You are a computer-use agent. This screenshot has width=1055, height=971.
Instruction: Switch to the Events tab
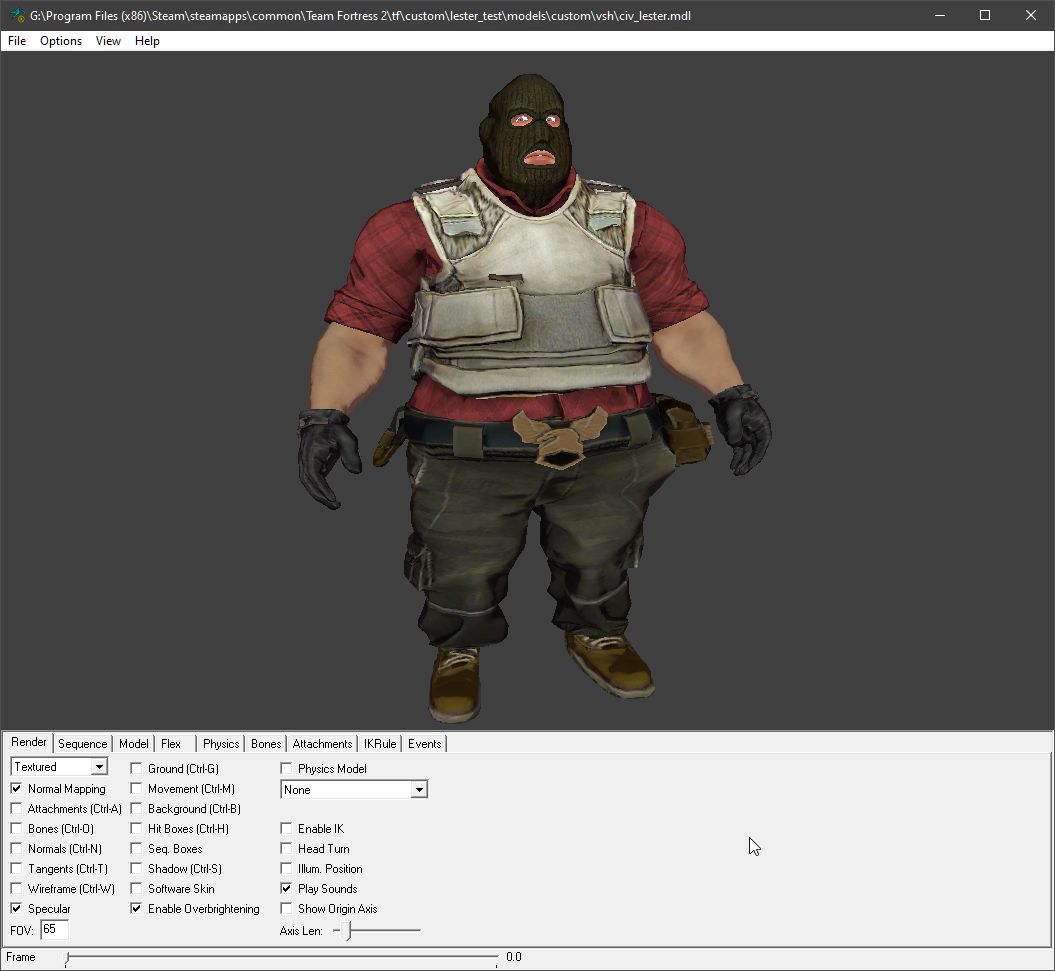coord(425,744)
